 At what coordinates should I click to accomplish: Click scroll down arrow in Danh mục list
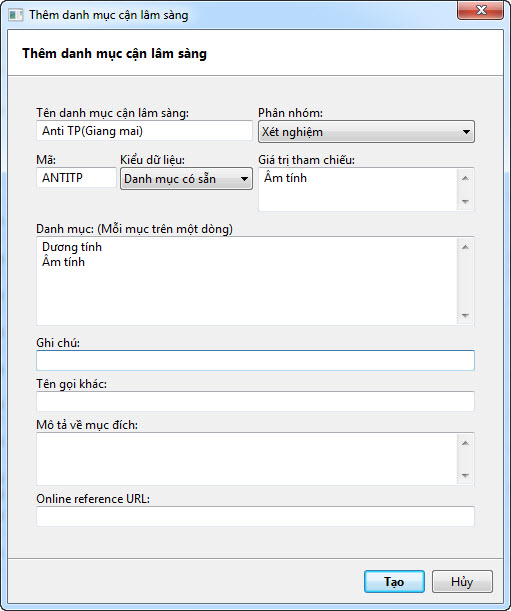465,315
